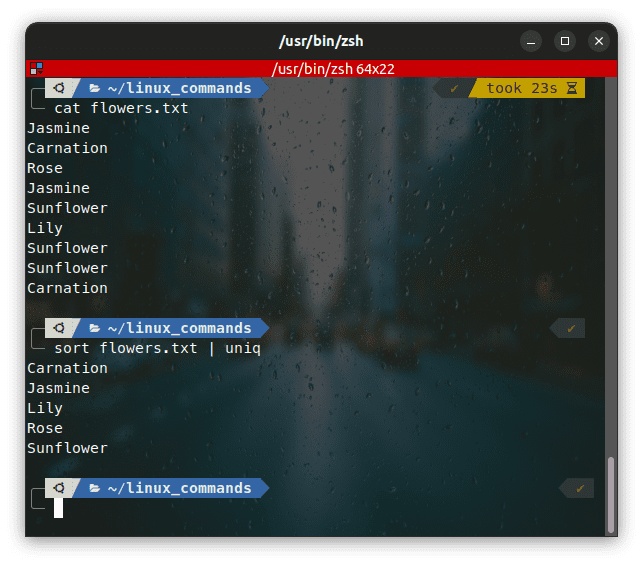
Task: Click the folder icon above sort command
Action: [x=94, y=328]
